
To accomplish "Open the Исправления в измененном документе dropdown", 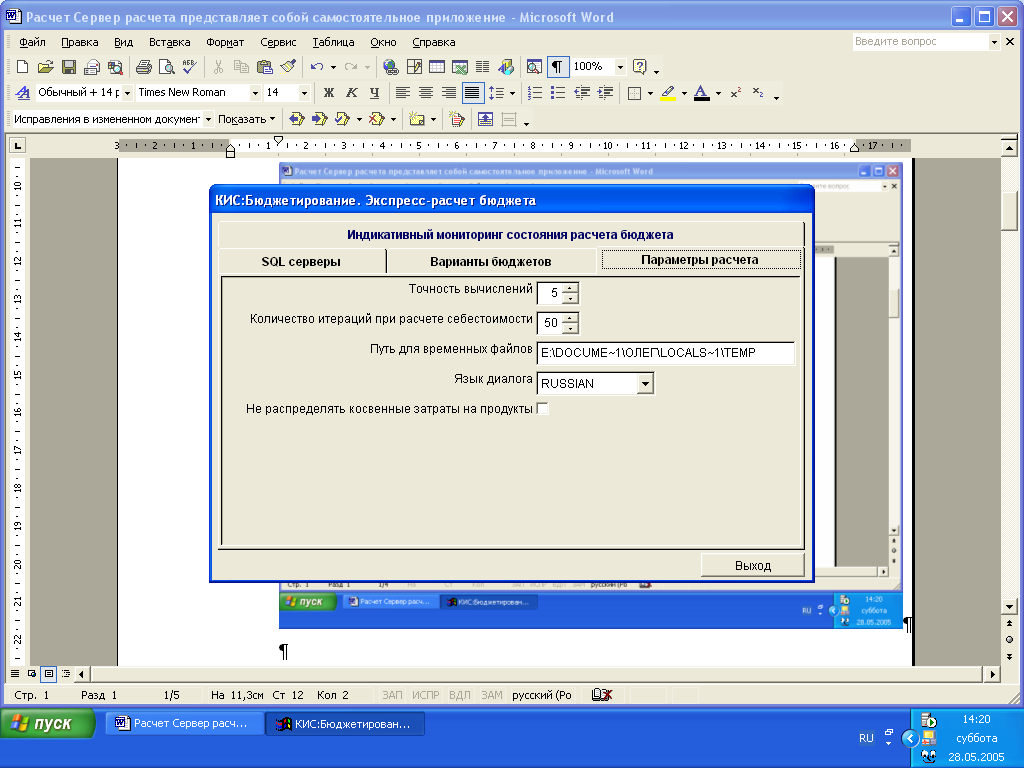I will [x=208, y=119].
